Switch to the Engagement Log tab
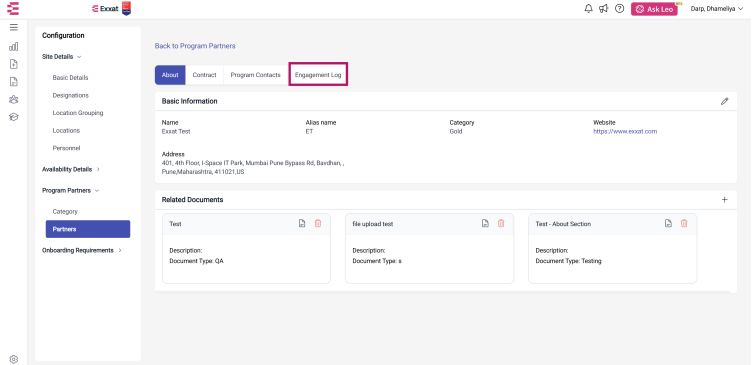752x365 pixels. pos(318,75)
